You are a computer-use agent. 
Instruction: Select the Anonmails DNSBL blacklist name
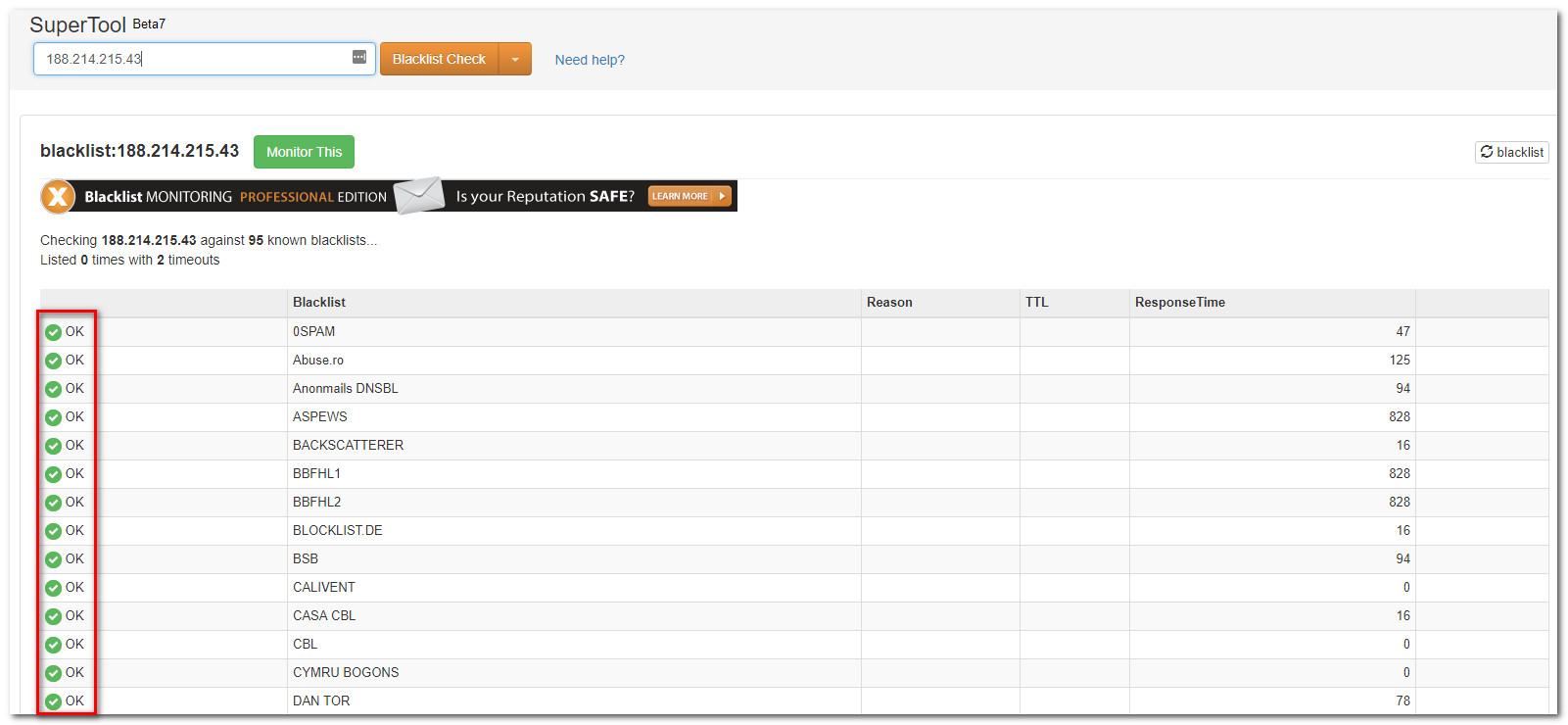pos(346,388)
